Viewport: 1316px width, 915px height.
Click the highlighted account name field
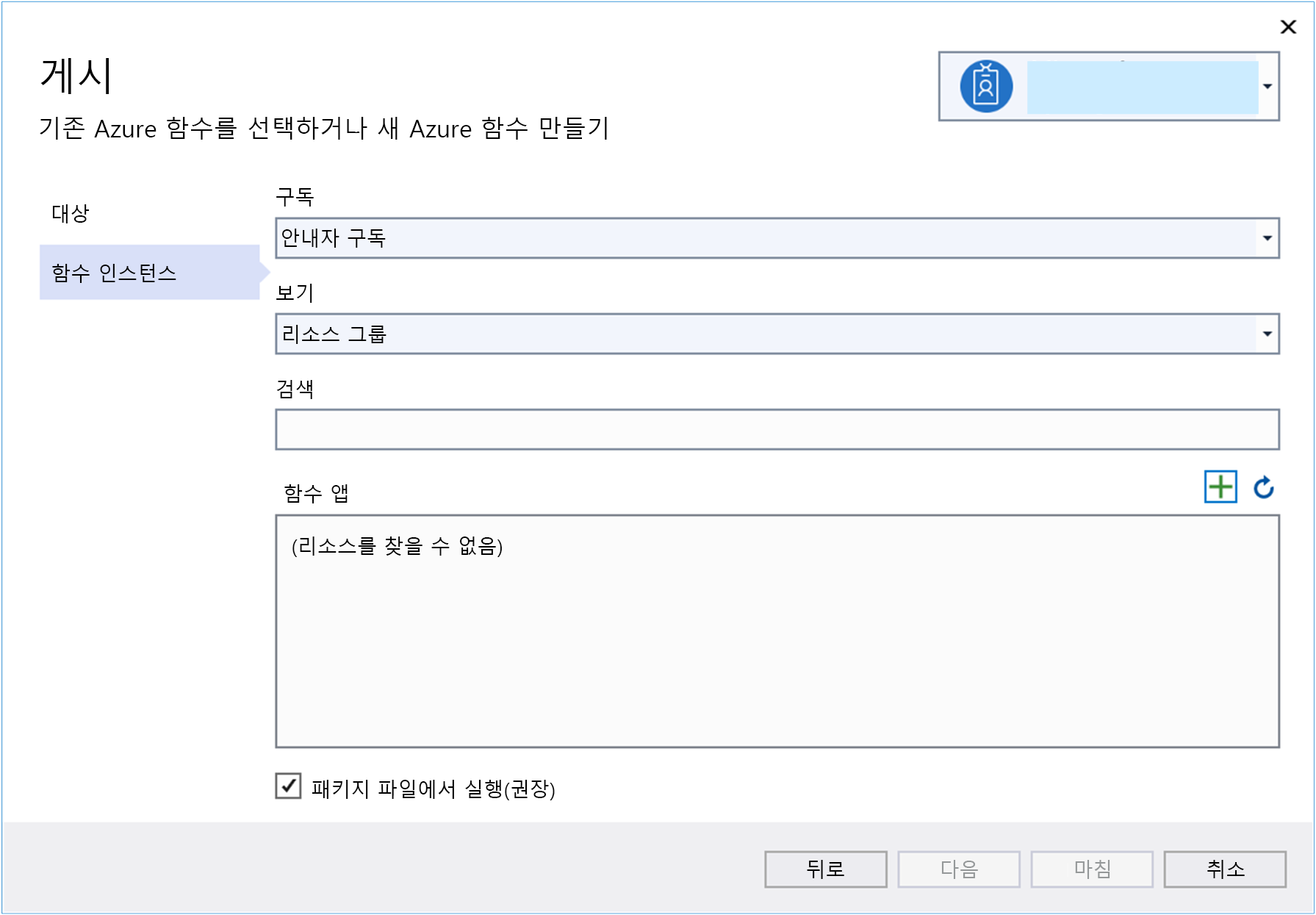coord(1143,87)
